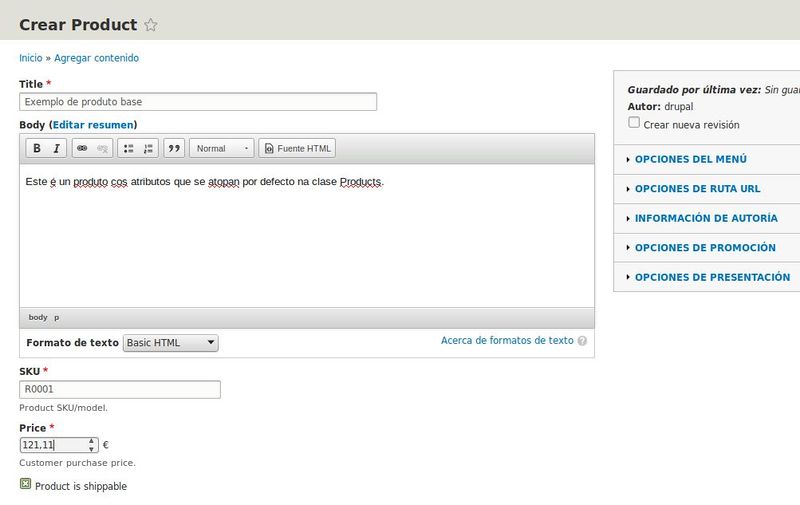The image size is (800, 505).
Task: Click the unlink icon in the editor toolbar
Action: click(102, 148)
